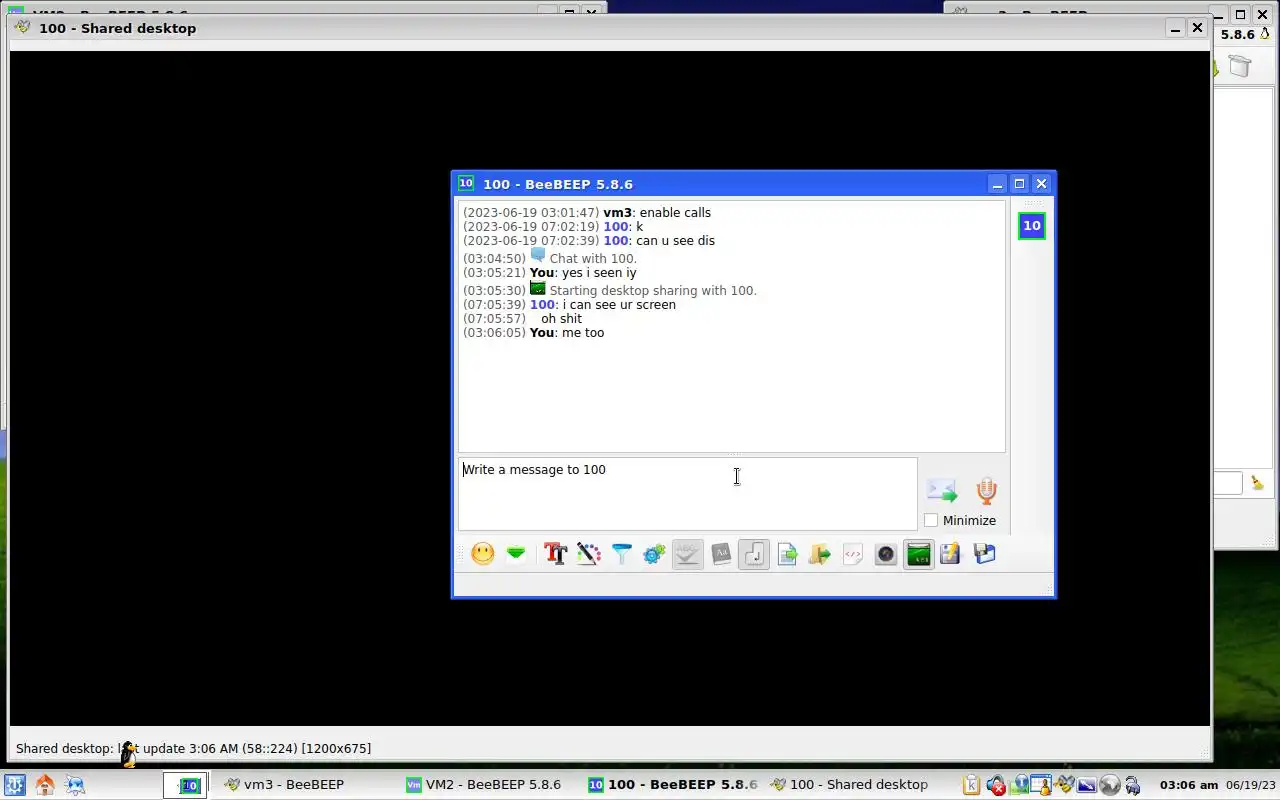Click the send file document icon
1280x800 pixels.
click(x=787, y=554)
